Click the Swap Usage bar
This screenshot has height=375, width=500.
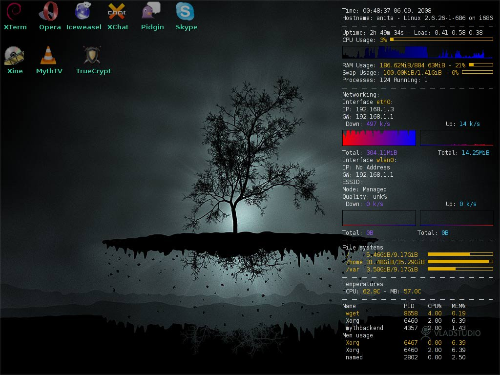477,72
